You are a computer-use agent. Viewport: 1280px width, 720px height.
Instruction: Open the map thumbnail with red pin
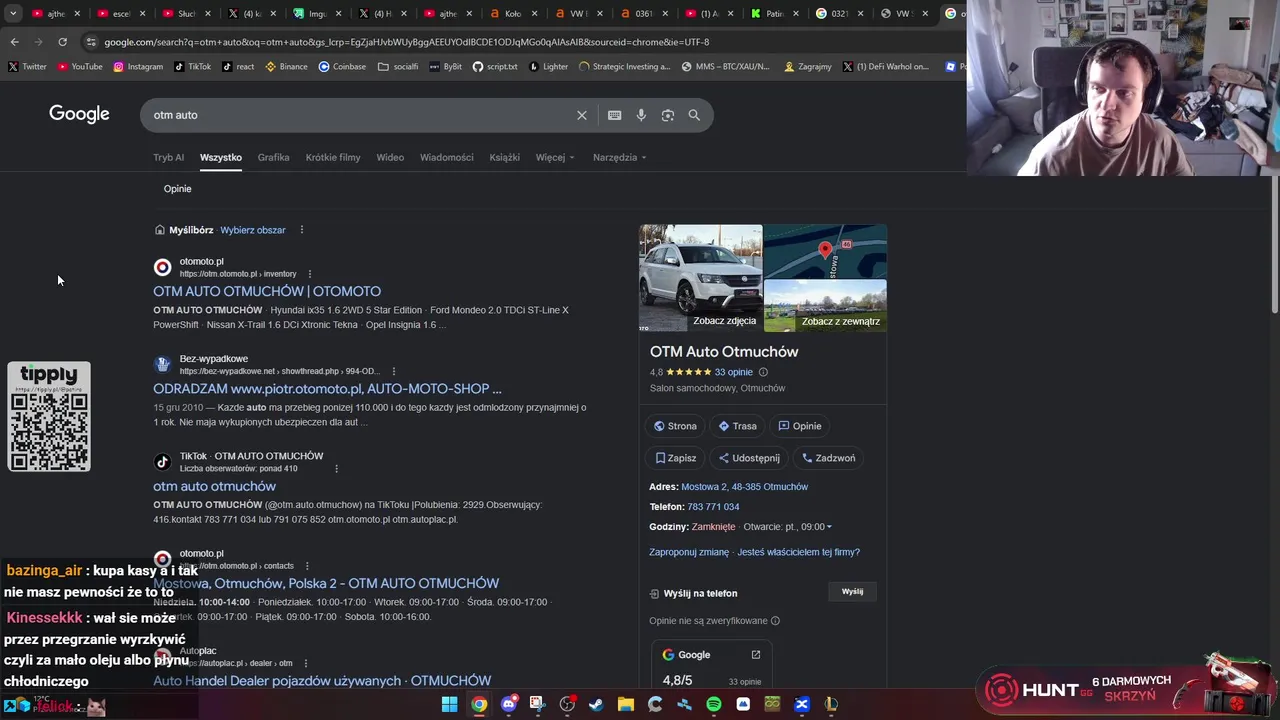[825, 251]
